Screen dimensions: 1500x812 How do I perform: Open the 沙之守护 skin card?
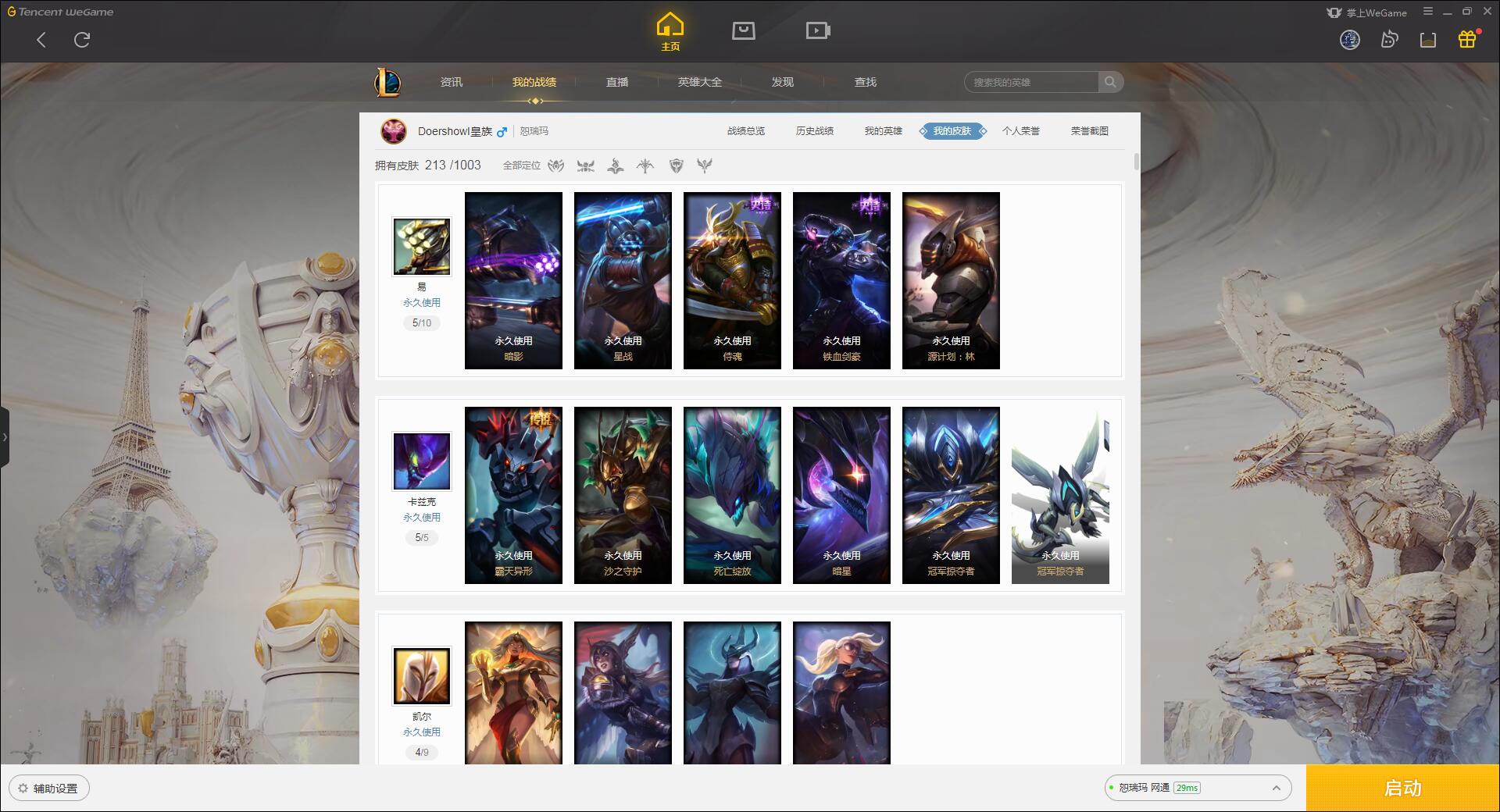(x=623, y=495)
